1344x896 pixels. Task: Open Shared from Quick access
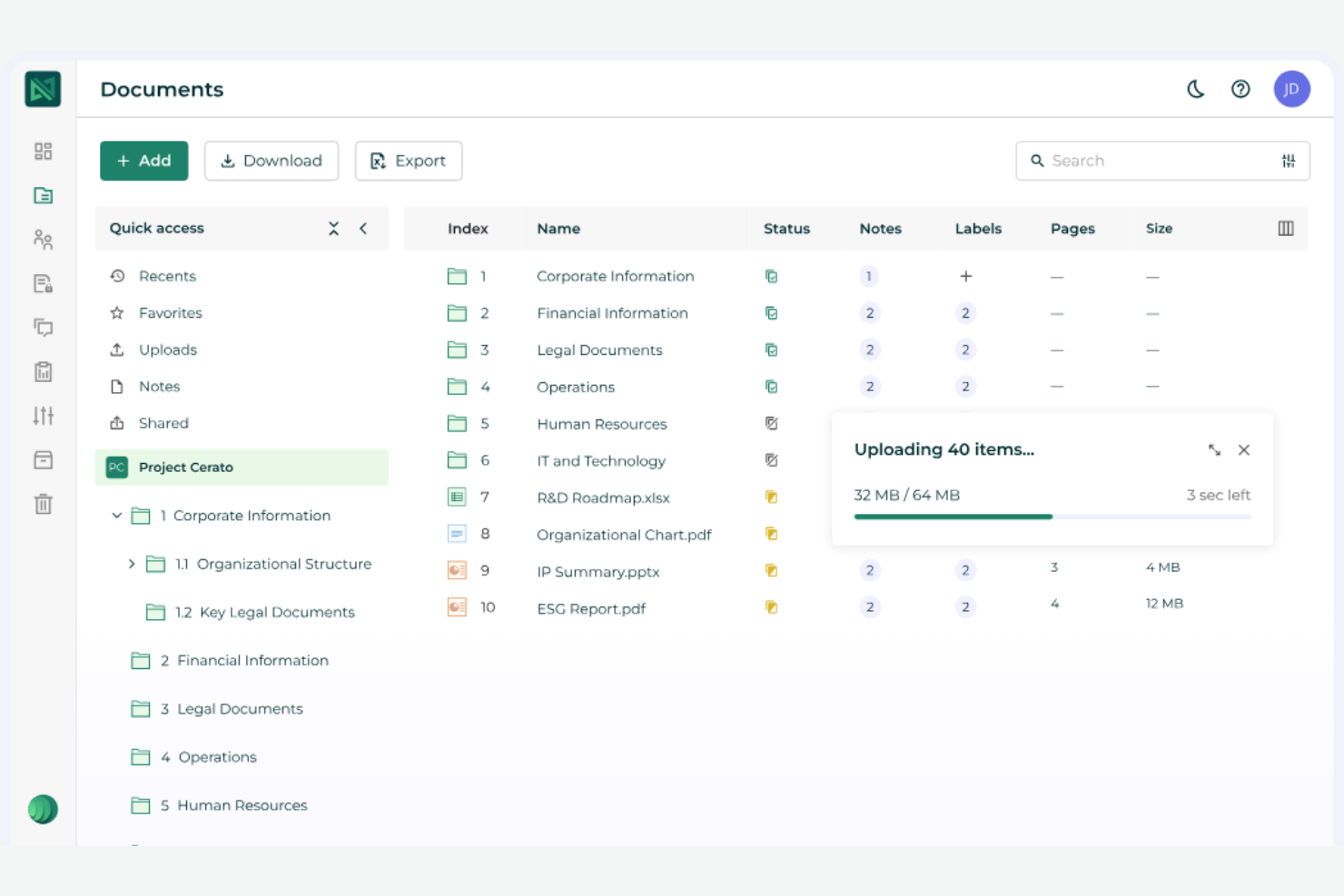click(x=163, y=422)
